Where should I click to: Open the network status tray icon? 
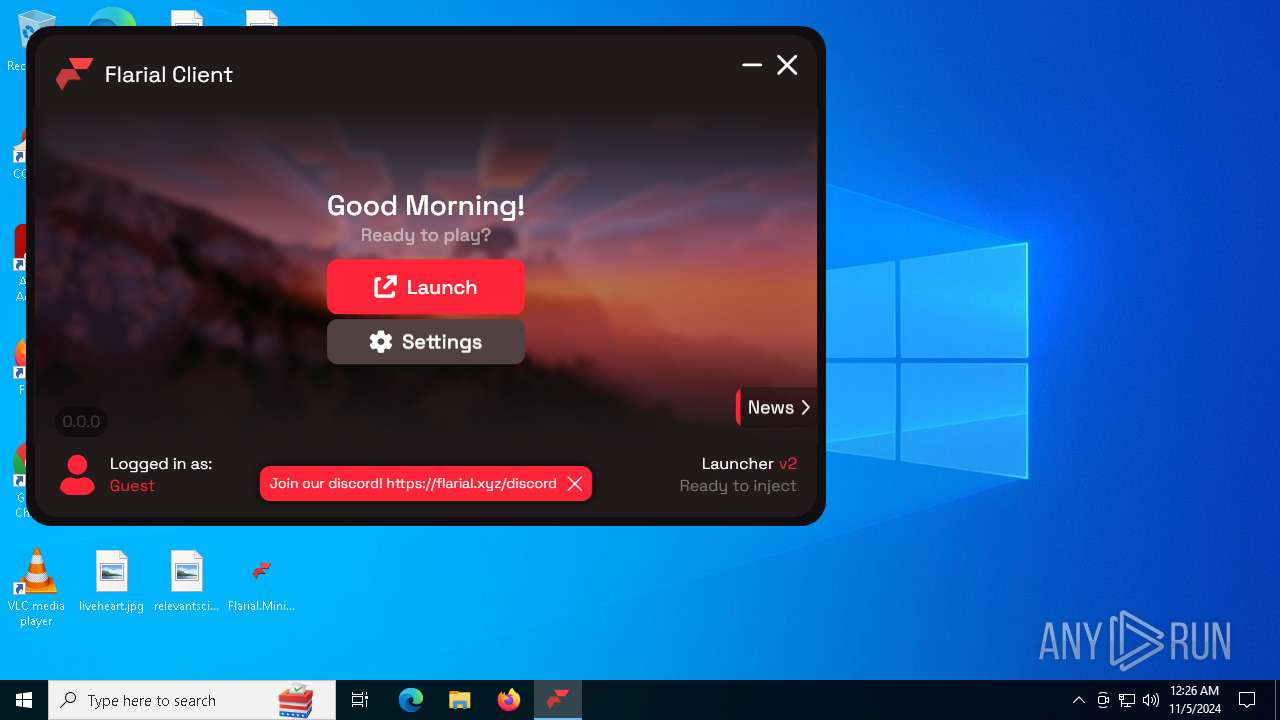(x=1127, y=700)
